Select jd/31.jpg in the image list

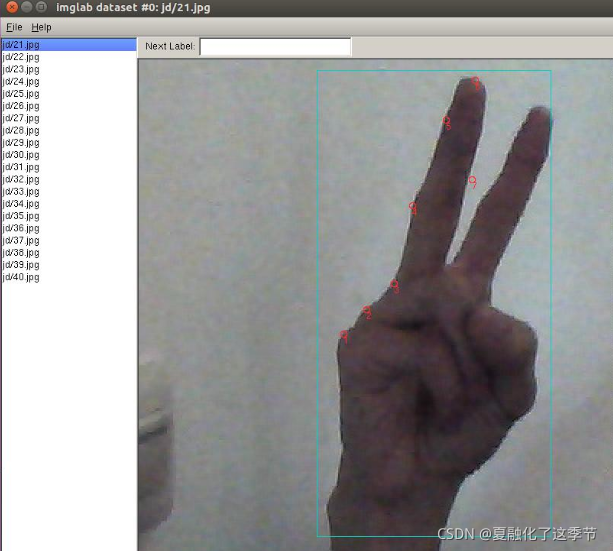tap(69, 167)
